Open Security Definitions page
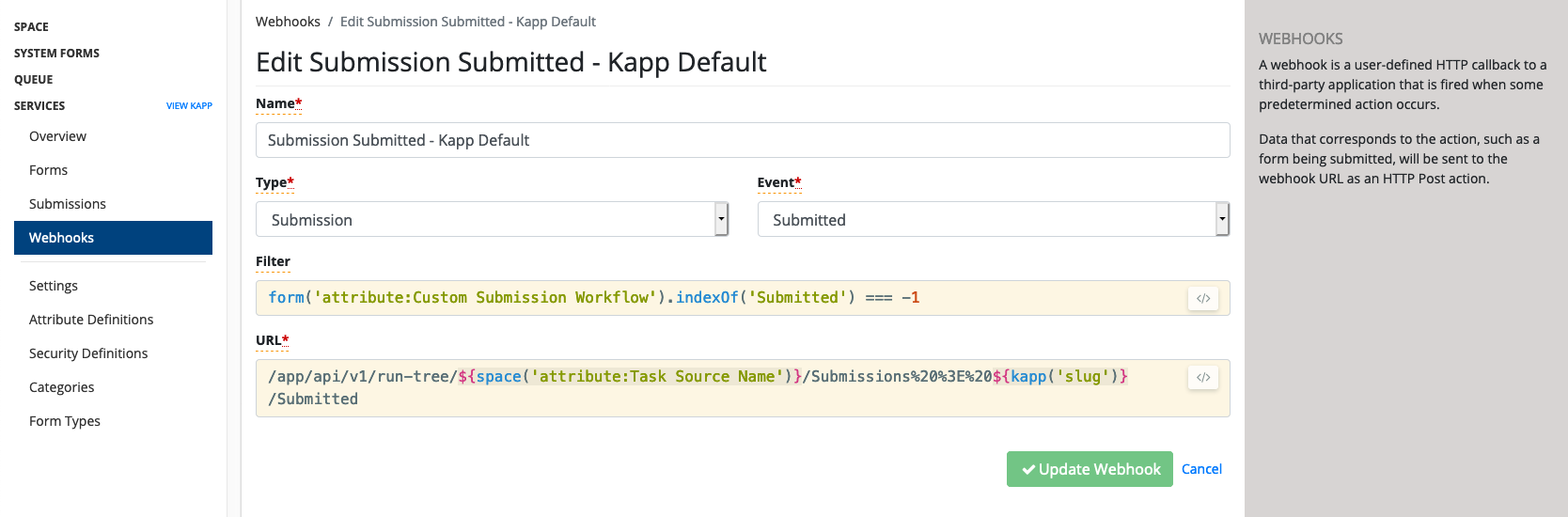The image size is (1568, 517). pyautogui.click(x=88, y=353)
